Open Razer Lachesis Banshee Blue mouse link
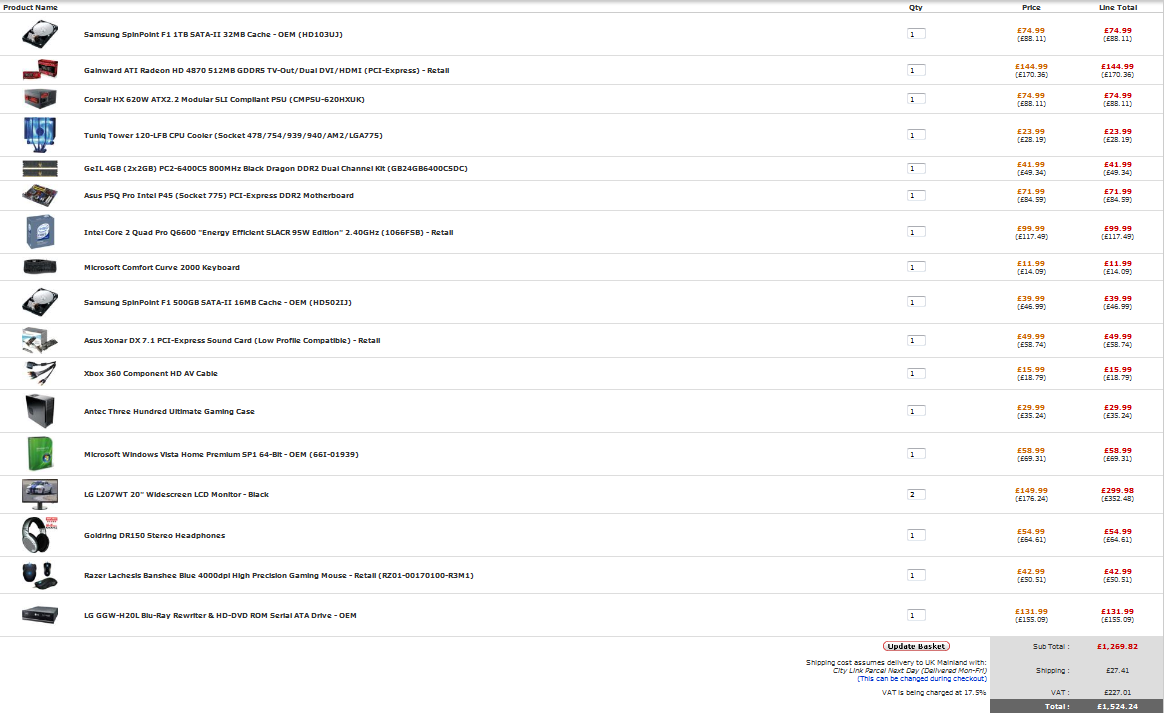The height and width of the screenshot is (713, 1164). (x=278, y=576)
